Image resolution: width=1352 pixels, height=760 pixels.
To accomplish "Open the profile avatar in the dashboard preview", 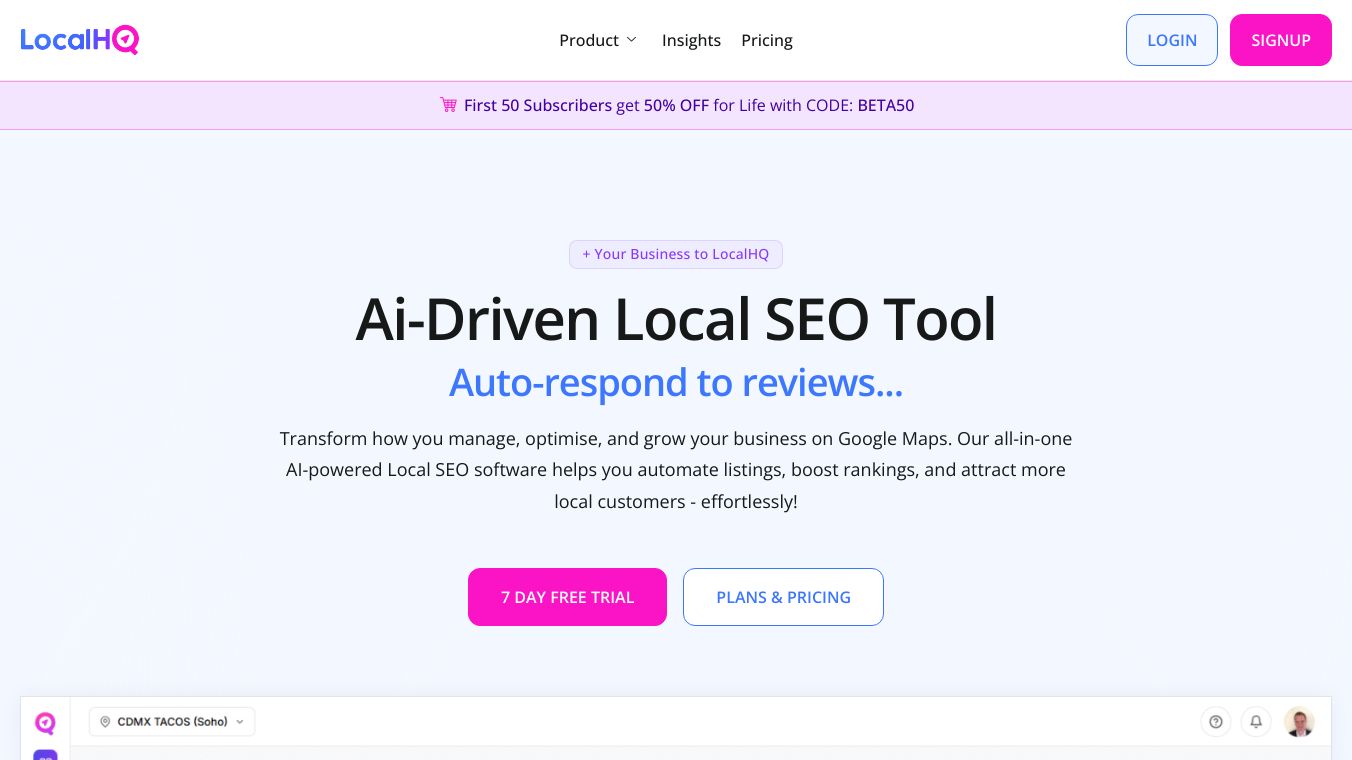I will pos(1299,721).
